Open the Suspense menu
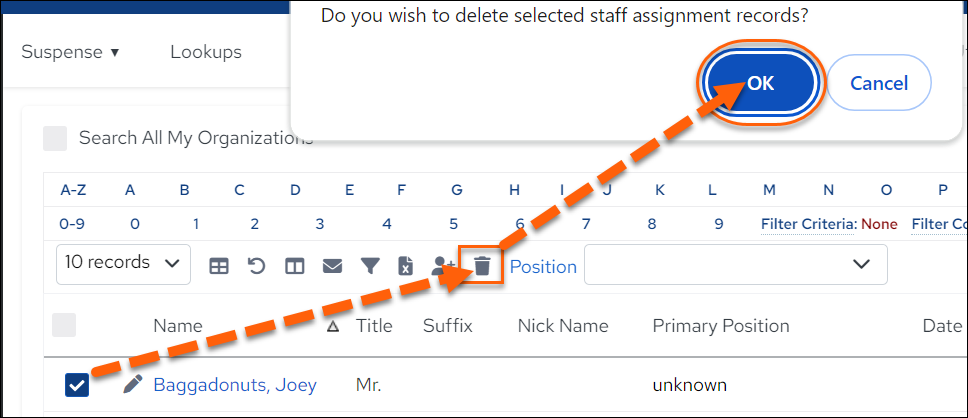Viewport: 968px width, 418px height. 70,52
